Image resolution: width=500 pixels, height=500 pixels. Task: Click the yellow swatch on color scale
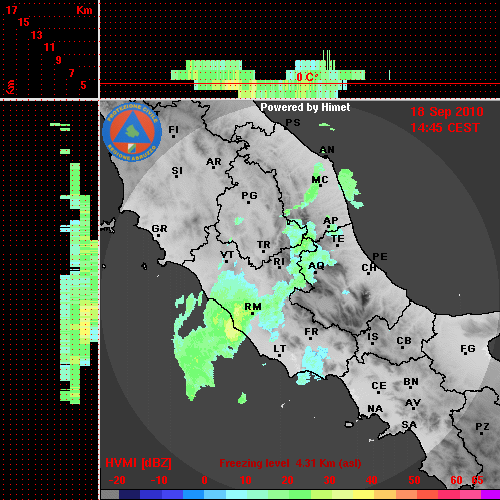pyautogui.click(x=363, y=495)
